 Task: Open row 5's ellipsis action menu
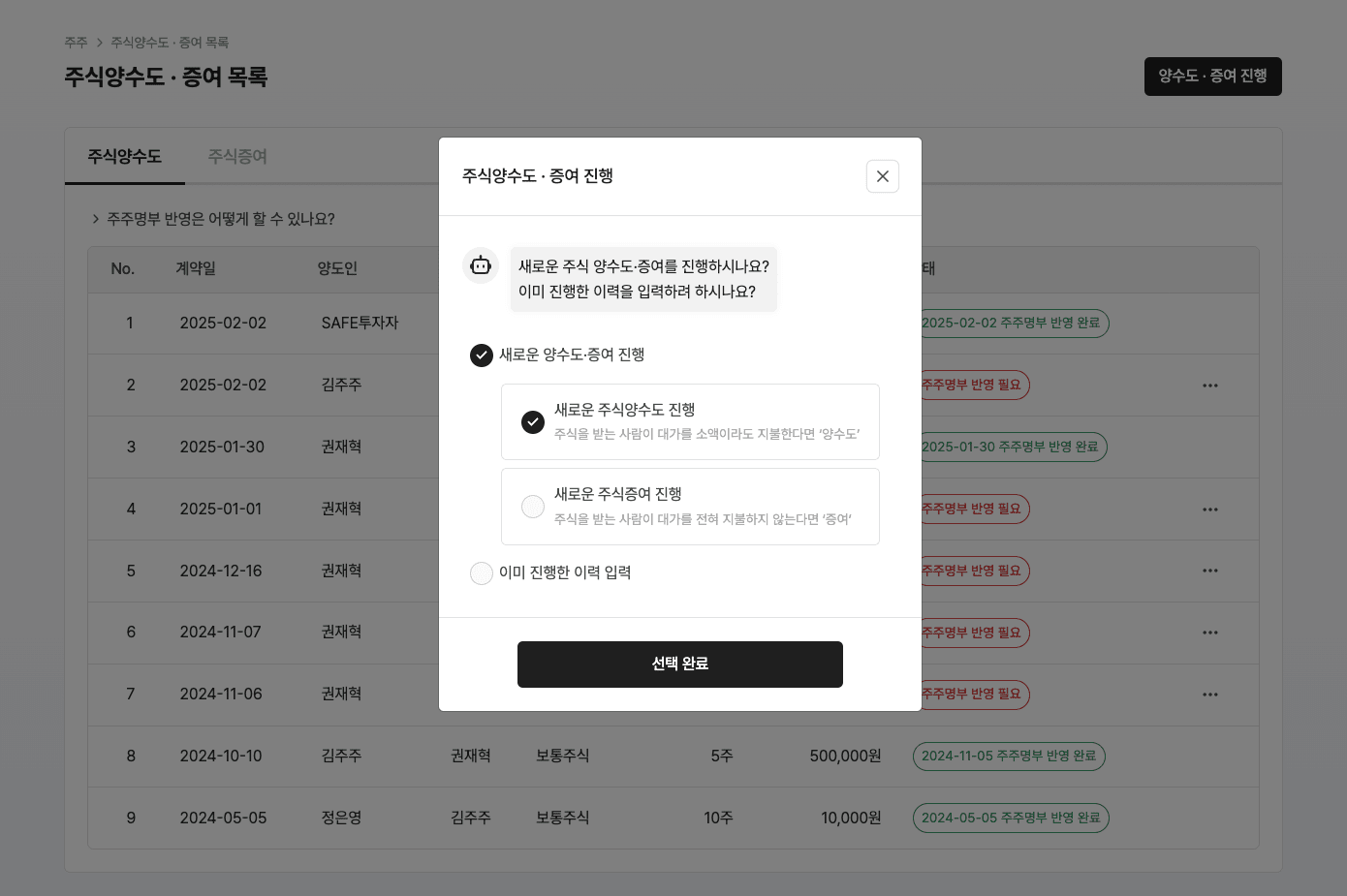pos(1209,571)
